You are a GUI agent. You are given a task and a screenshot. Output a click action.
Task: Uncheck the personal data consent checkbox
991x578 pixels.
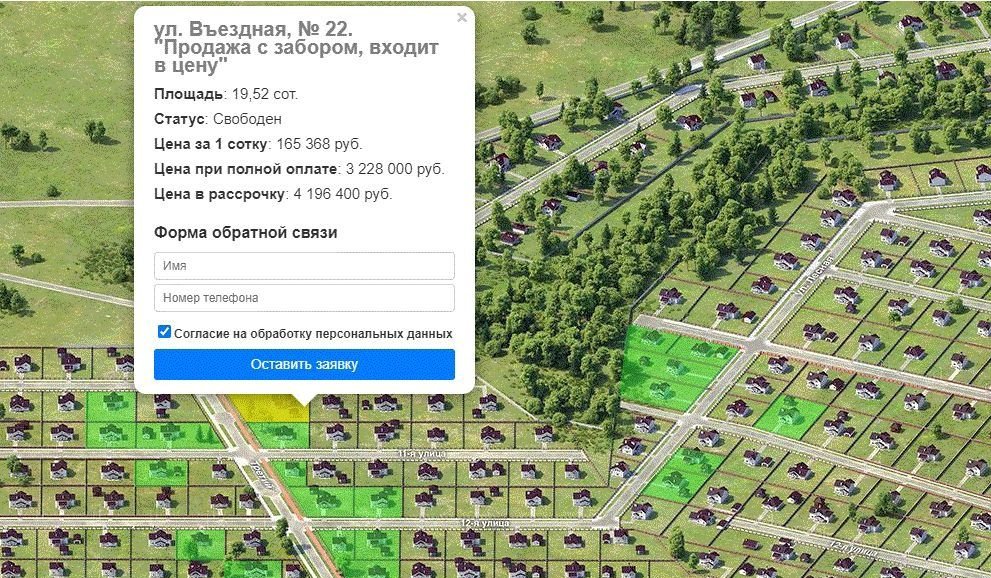click(x=164, y=332)
